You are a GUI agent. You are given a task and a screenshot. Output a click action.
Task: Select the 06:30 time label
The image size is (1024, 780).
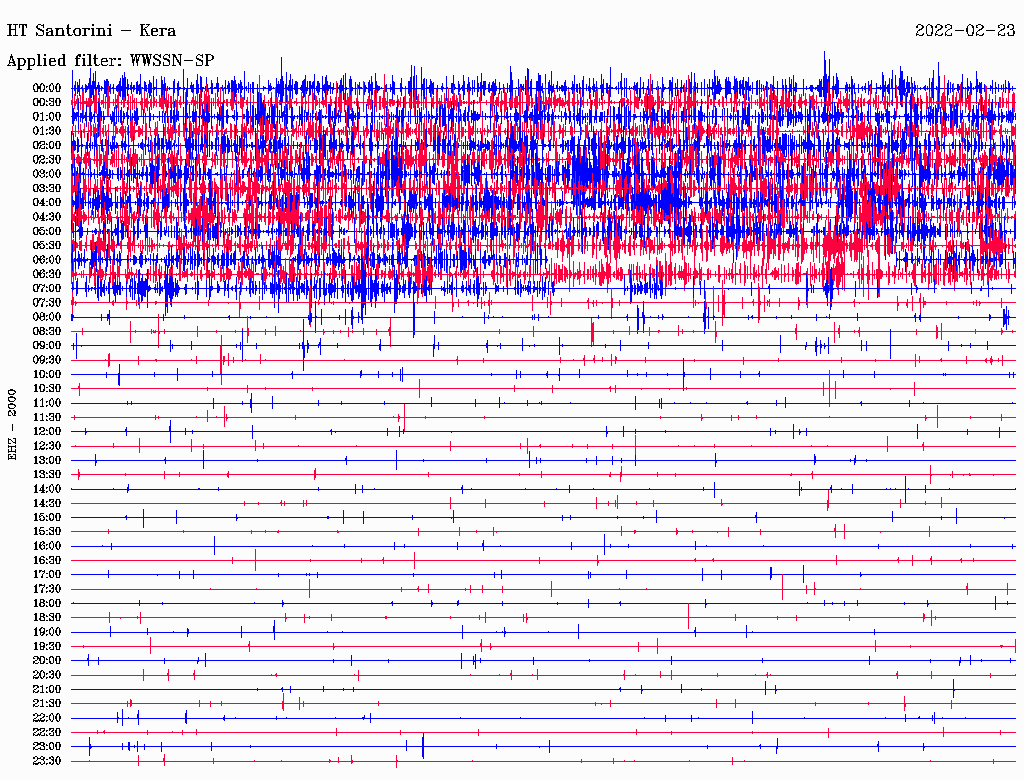[x=47, y=274]
